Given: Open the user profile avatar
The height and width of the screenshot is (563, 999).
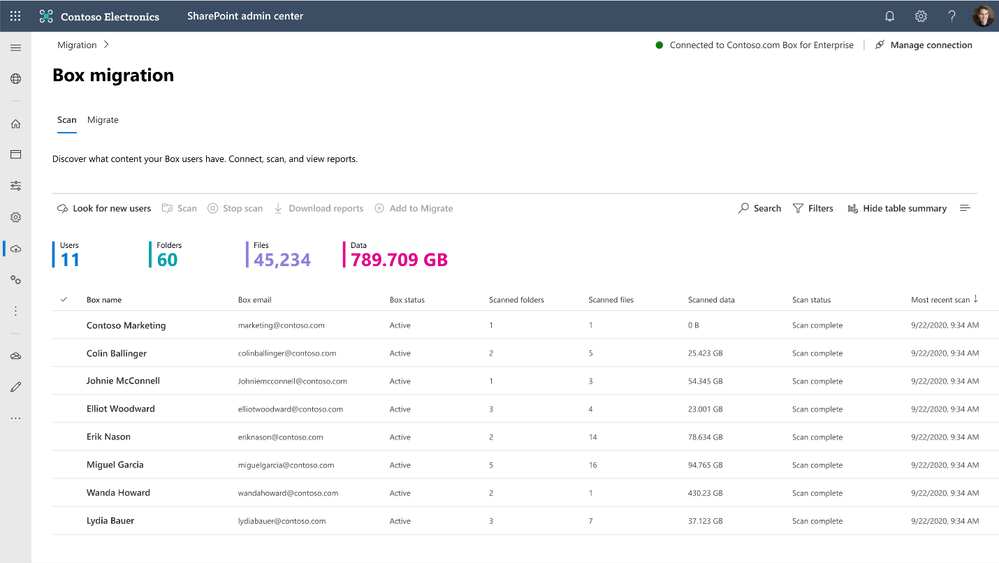Looking at the screenshot, I should click(983, 16).
